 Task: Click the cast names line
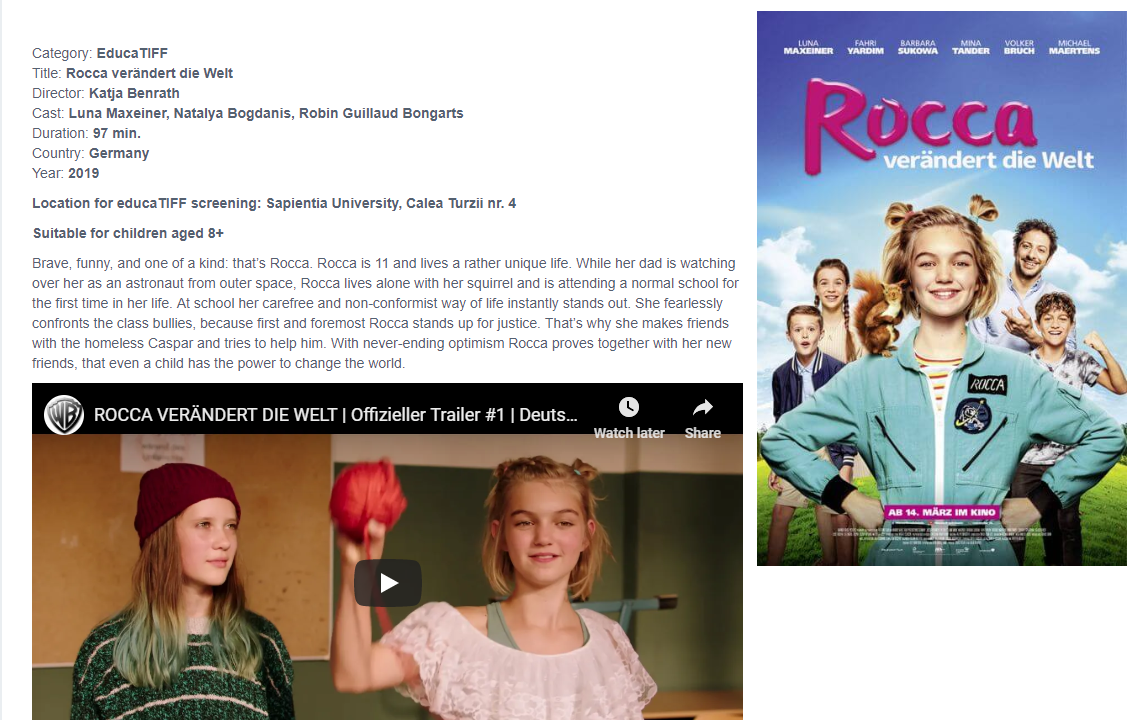click(x=247, y=113)
